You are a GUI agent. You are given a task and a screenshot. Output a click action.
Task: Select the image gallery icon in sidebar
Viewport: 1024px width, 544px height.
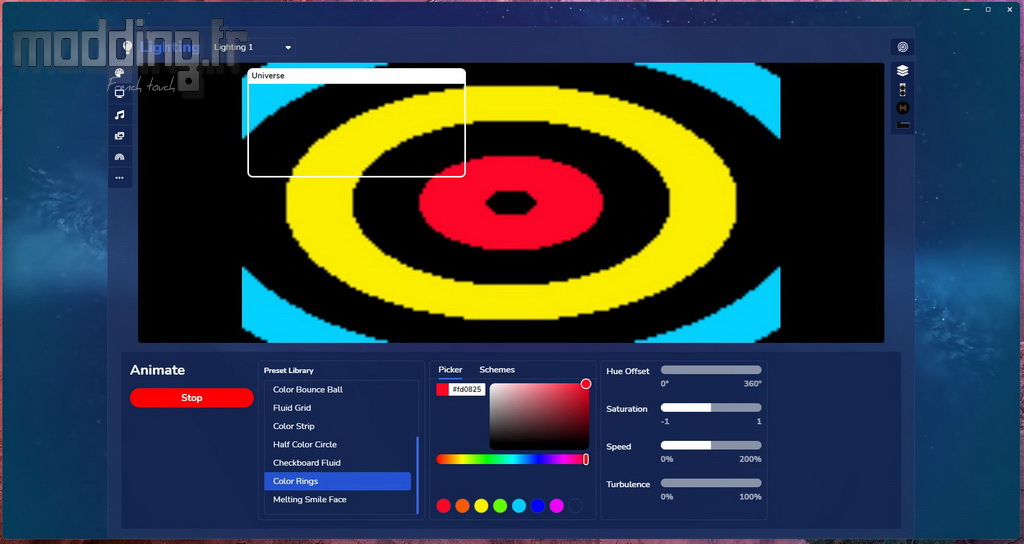pyautogui.click(x=120, y=136)
